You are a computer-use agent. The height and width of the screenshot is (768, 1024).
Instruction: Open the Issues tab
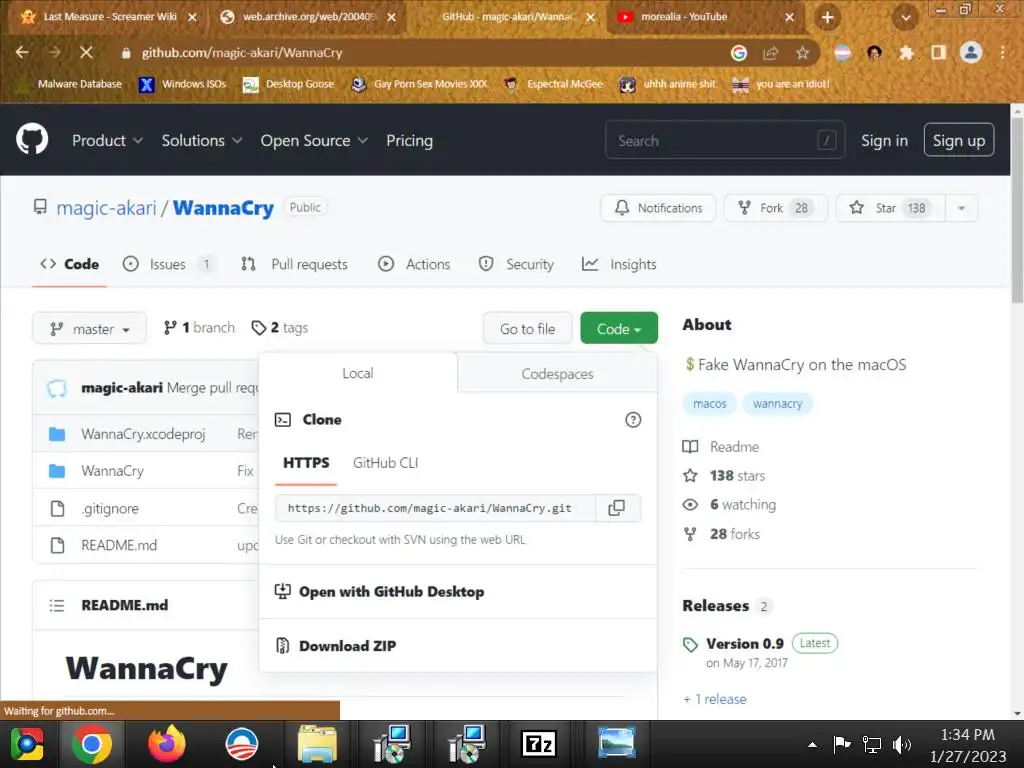click(x=168, y=264)
